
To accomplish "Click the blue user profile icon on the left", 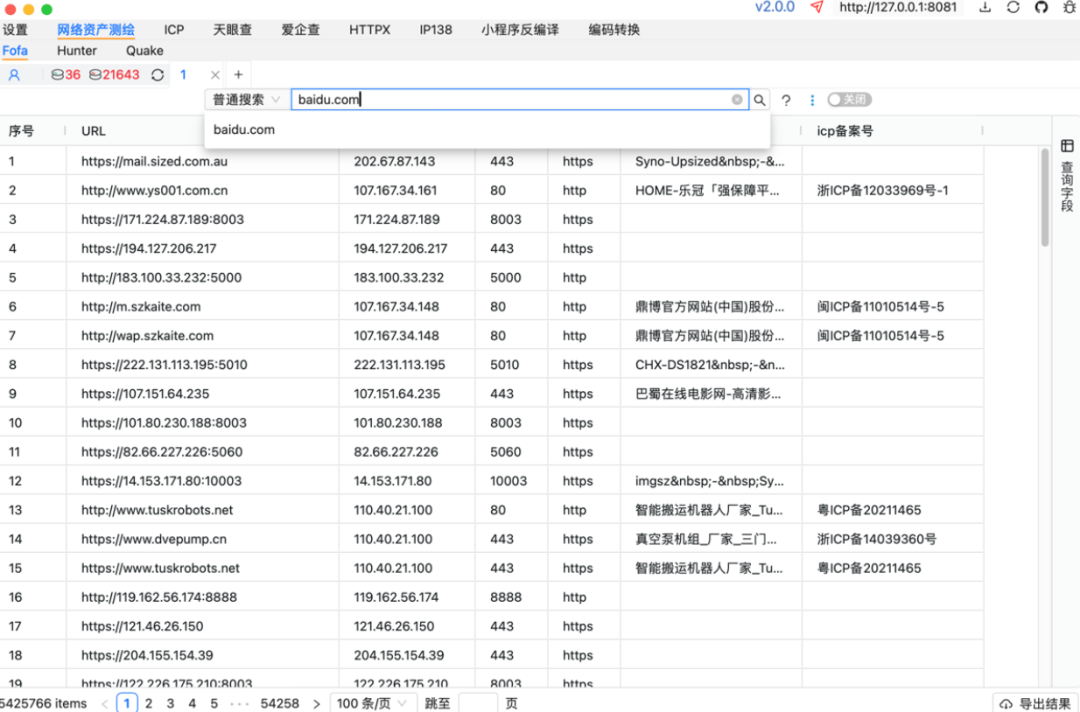I will (x=16, y=74).
